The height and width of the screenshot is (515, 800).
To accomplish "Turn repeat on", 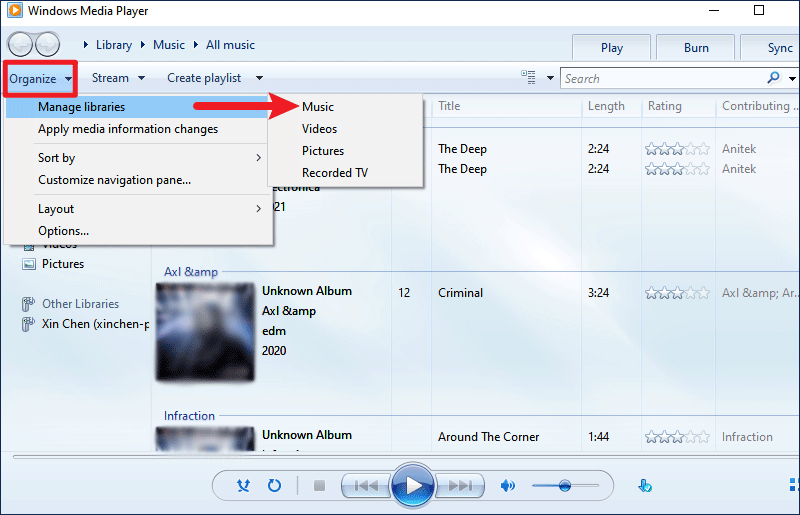I will point(274,485).
